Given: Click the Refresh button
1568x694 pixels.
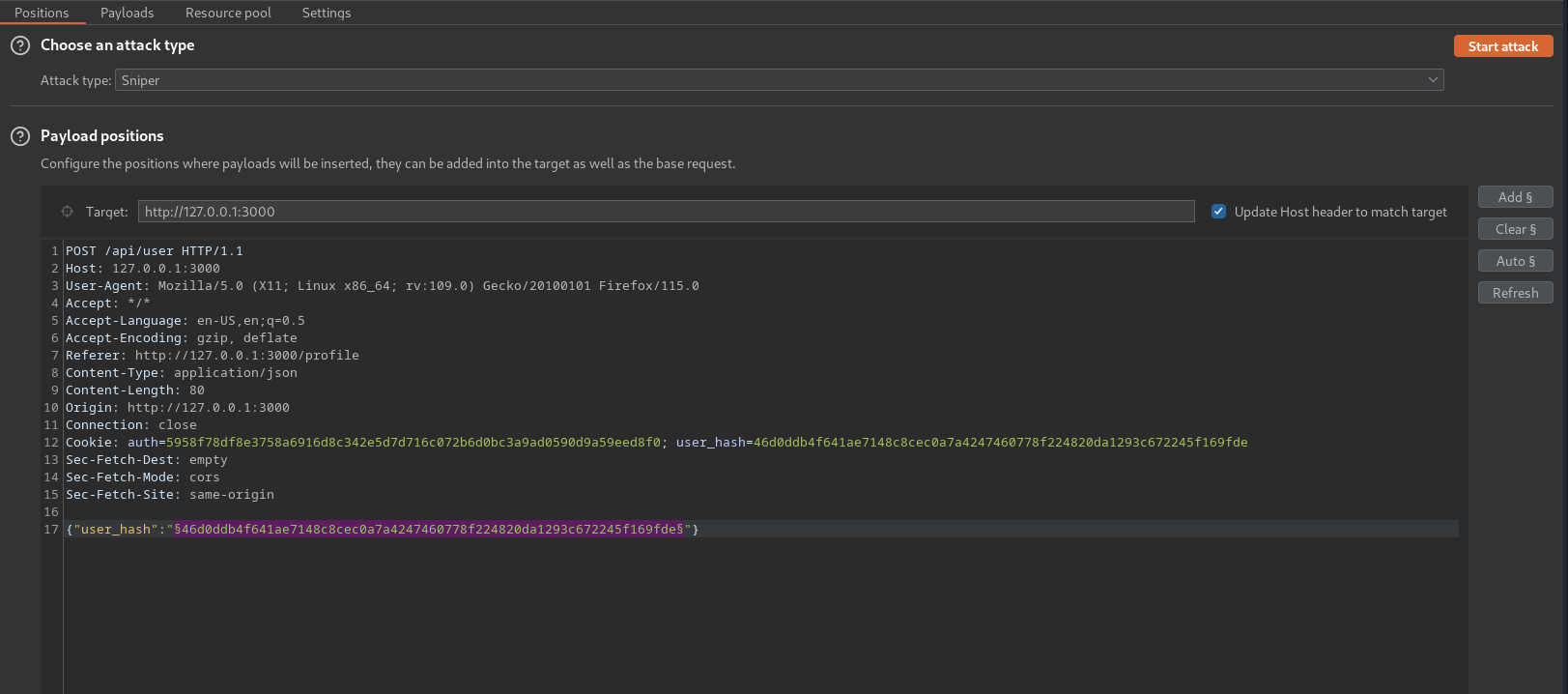Looking at the screenshot, I should (1515, 293).
